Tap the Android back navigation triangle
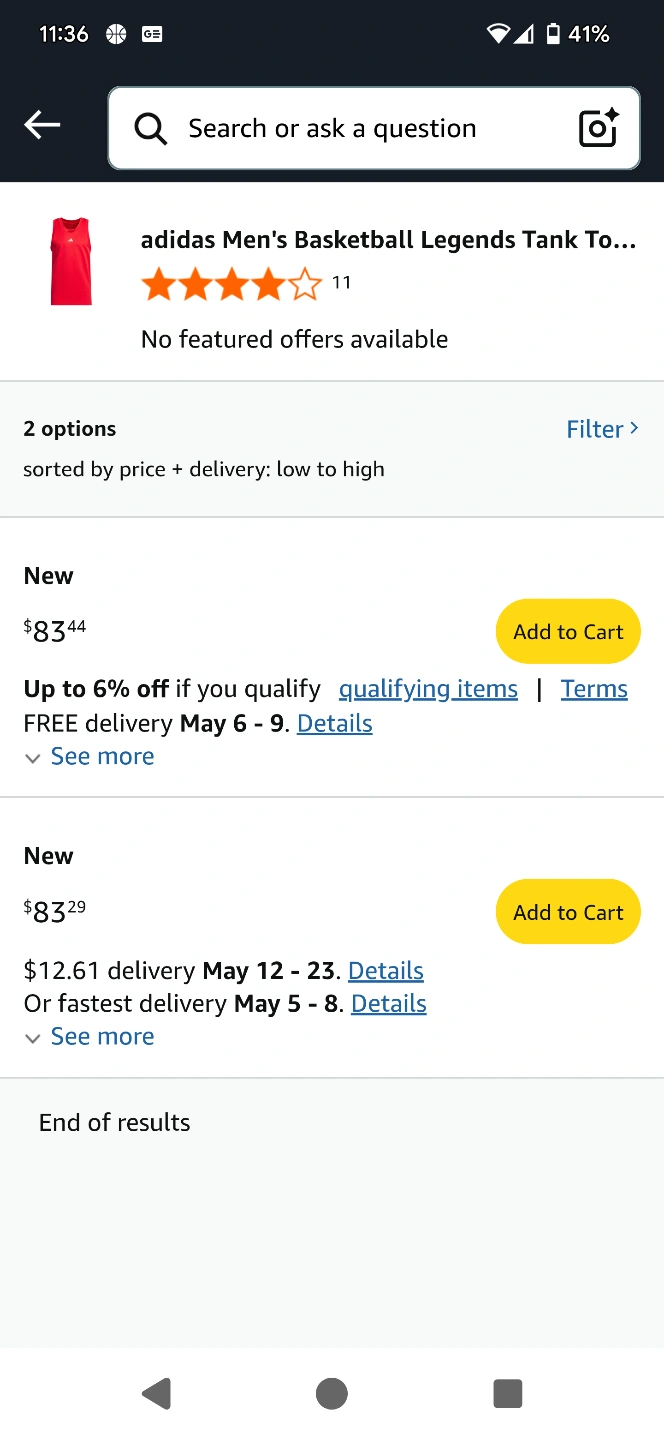Viewport: 664px width, 1440px height. [x=156, y=1393]
